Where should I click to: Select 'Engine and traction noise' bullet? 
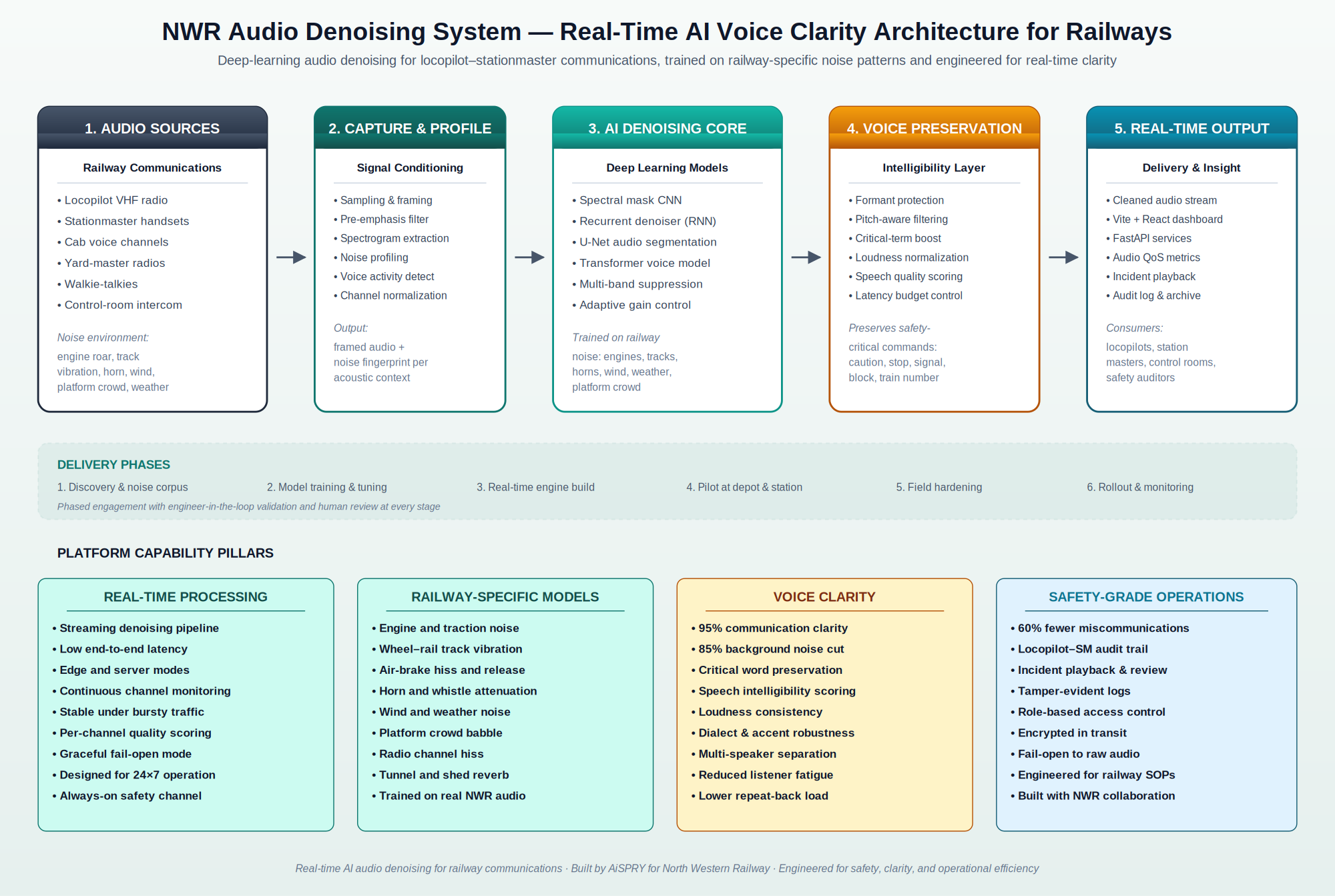coord(445,628)
